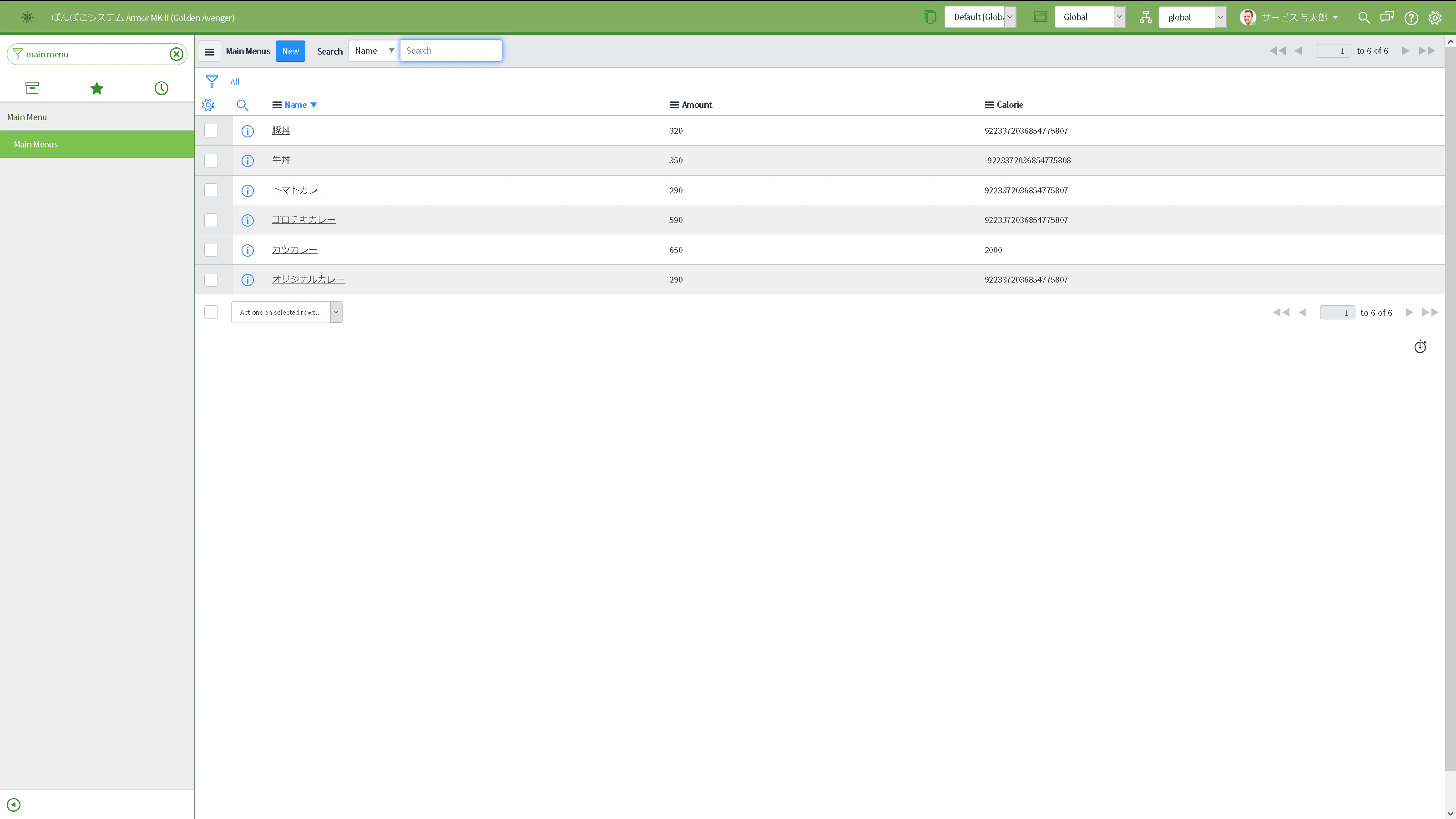The height and width of the screenshot is (819, 1456).
Task: Open response time stopwatch icon
Action: tap(1421, 346)
